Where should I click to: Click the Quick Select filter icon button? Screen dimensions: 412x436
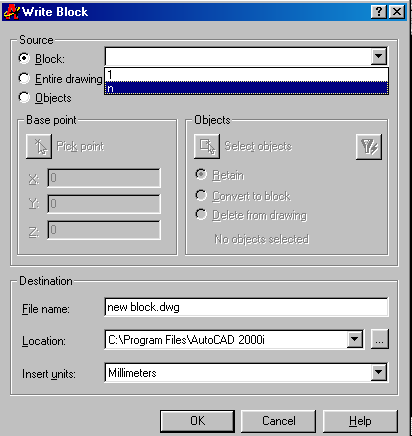pos(369,147)
